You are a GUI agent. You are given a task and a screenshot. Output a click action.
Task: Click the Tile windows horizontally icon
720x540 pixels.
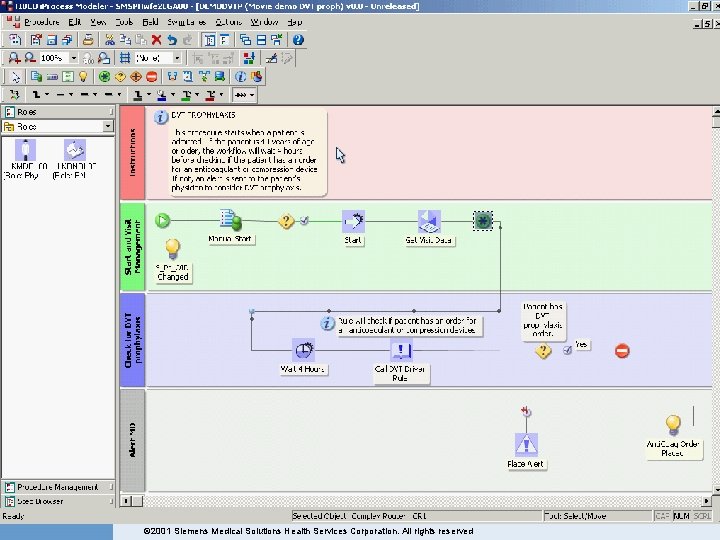(261, 40)
